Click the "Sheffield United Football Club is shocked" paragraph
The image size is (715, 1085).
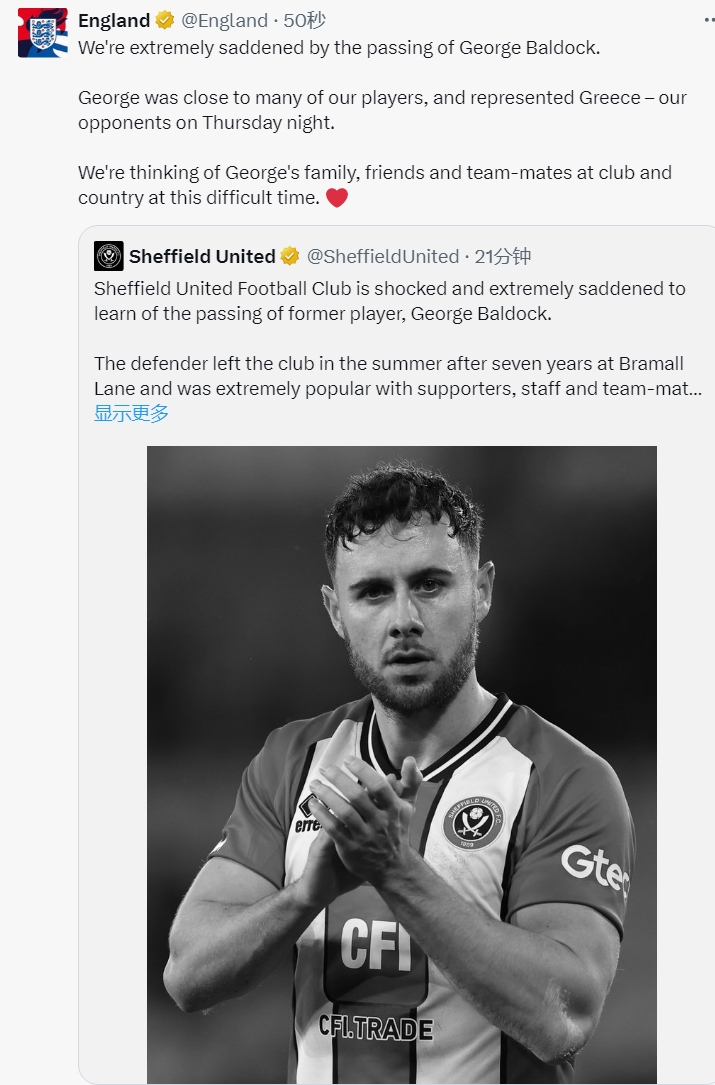pos(389,301)
